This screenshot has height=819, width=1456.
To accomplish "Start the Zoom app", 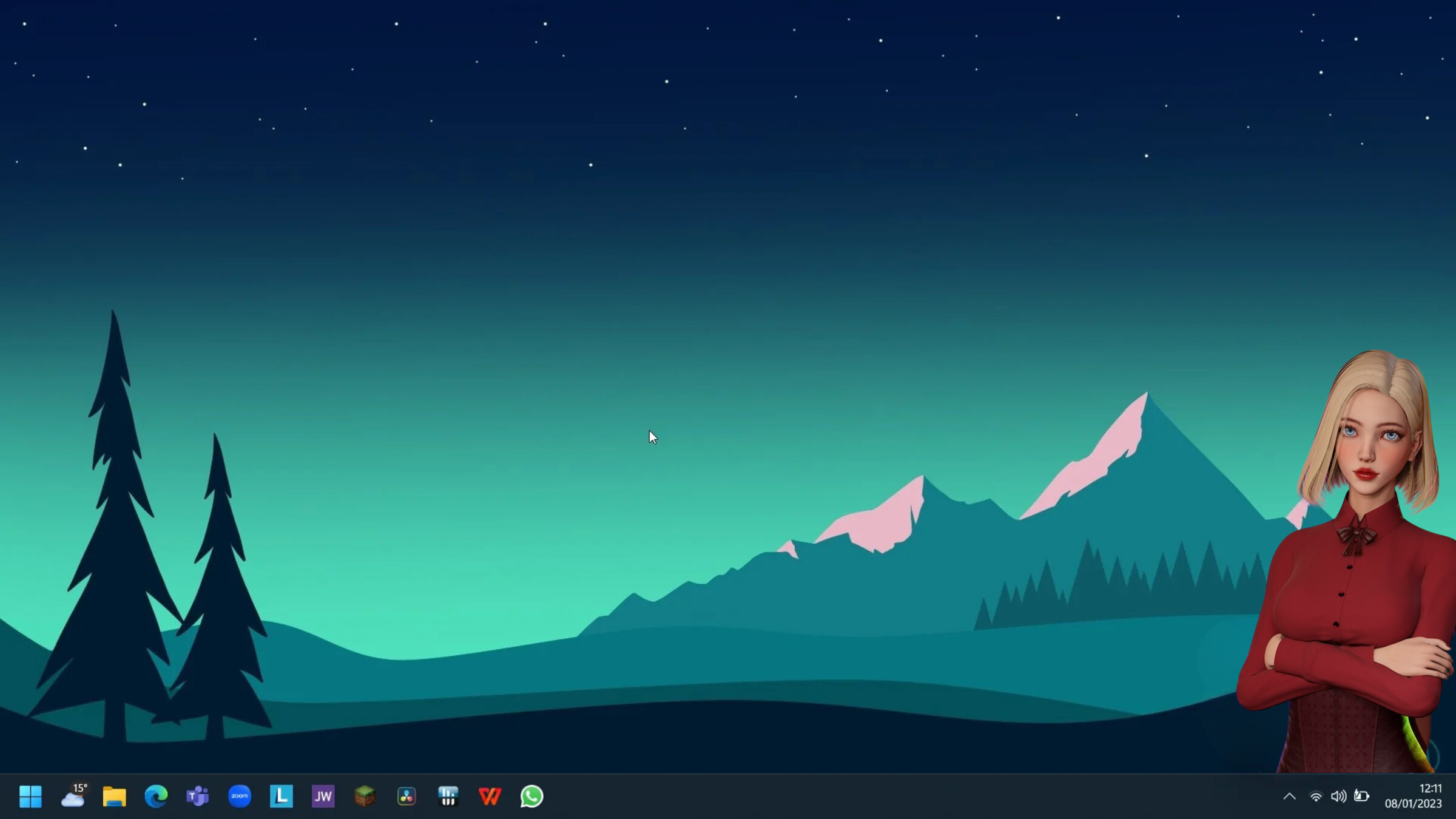I will (x=240, y=797).
